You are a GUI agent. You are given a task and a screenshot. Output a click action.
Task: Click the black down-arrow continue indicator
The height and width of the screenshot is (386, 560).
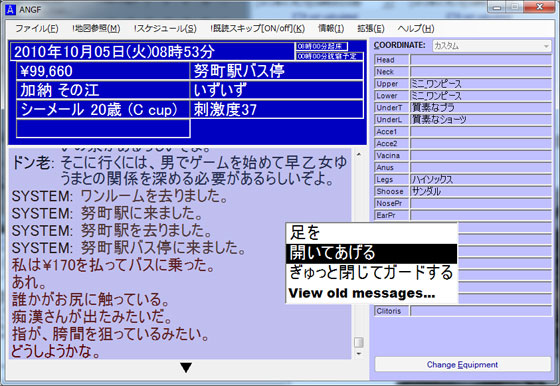click(x=186, y=367)
